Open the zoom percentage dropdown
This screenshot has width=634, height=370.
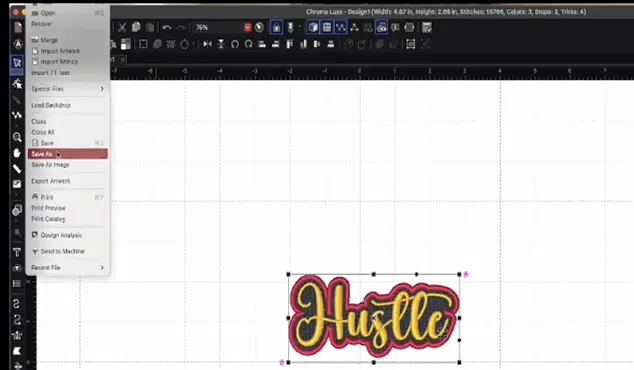(x=218, y=27)
